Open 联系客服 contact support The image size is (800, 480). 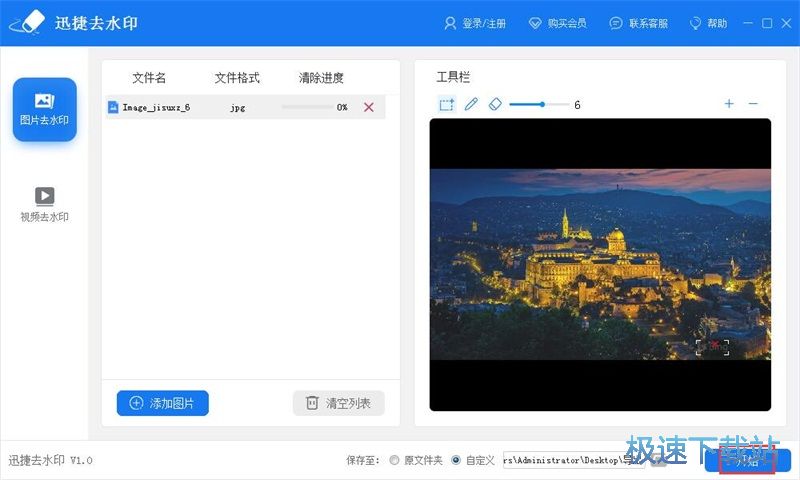click(639, 23)
